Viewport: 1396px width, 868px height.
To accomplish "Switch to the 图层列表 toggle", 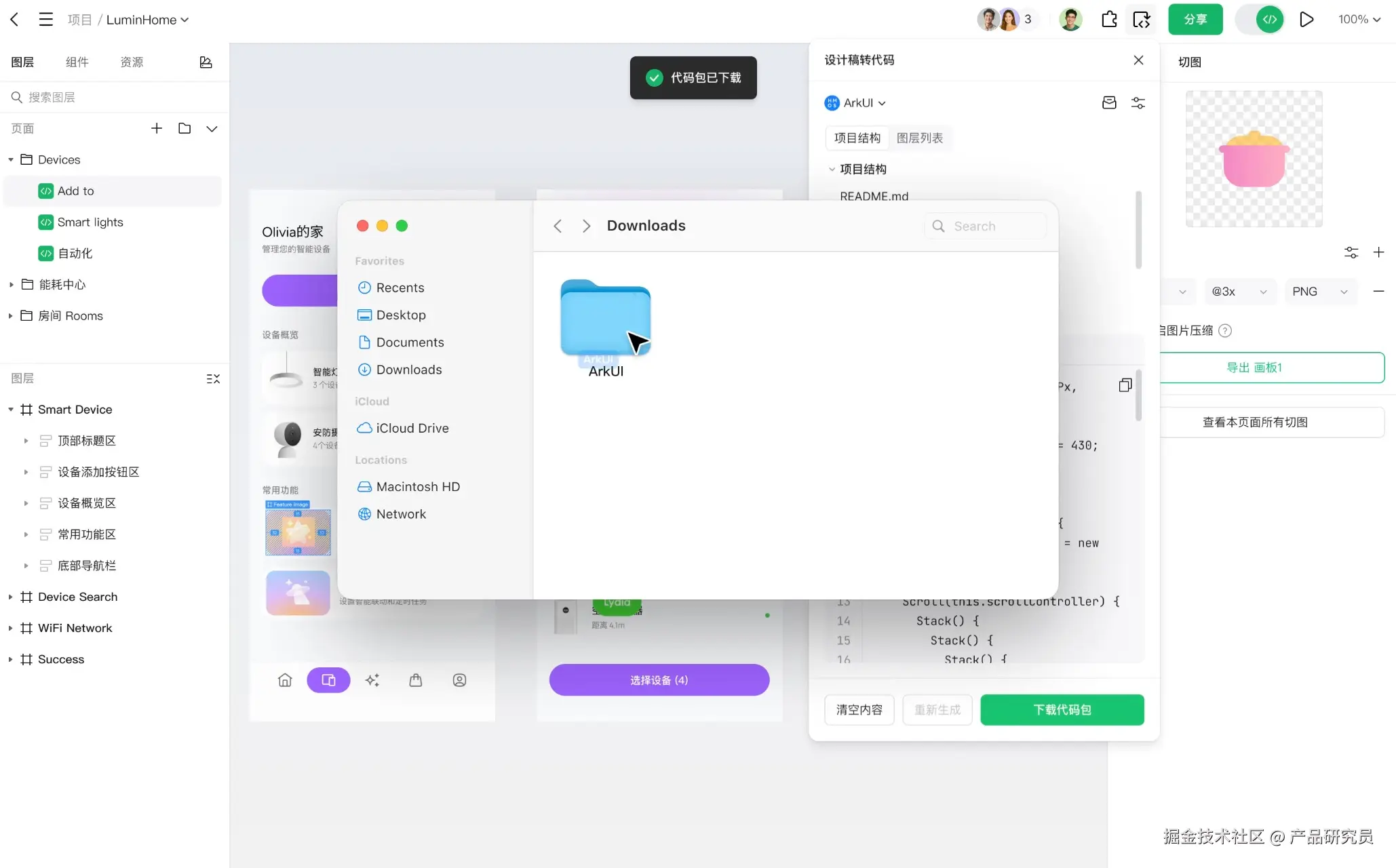I will click(x=919, y=138).
